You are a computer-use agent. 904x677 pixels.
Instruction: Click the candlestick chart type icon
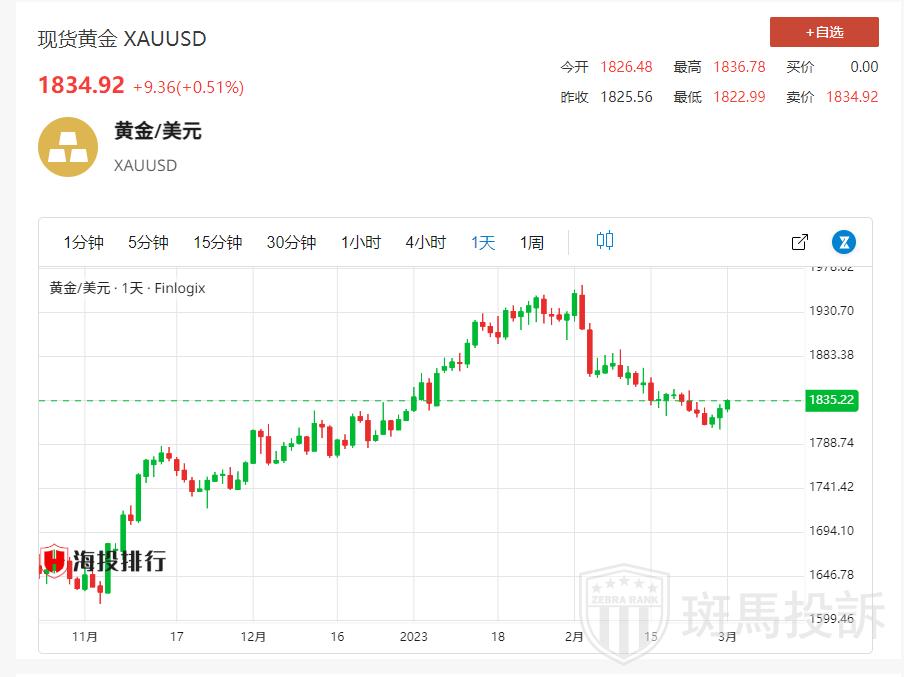pyautogui.click(x=605, y=241)
